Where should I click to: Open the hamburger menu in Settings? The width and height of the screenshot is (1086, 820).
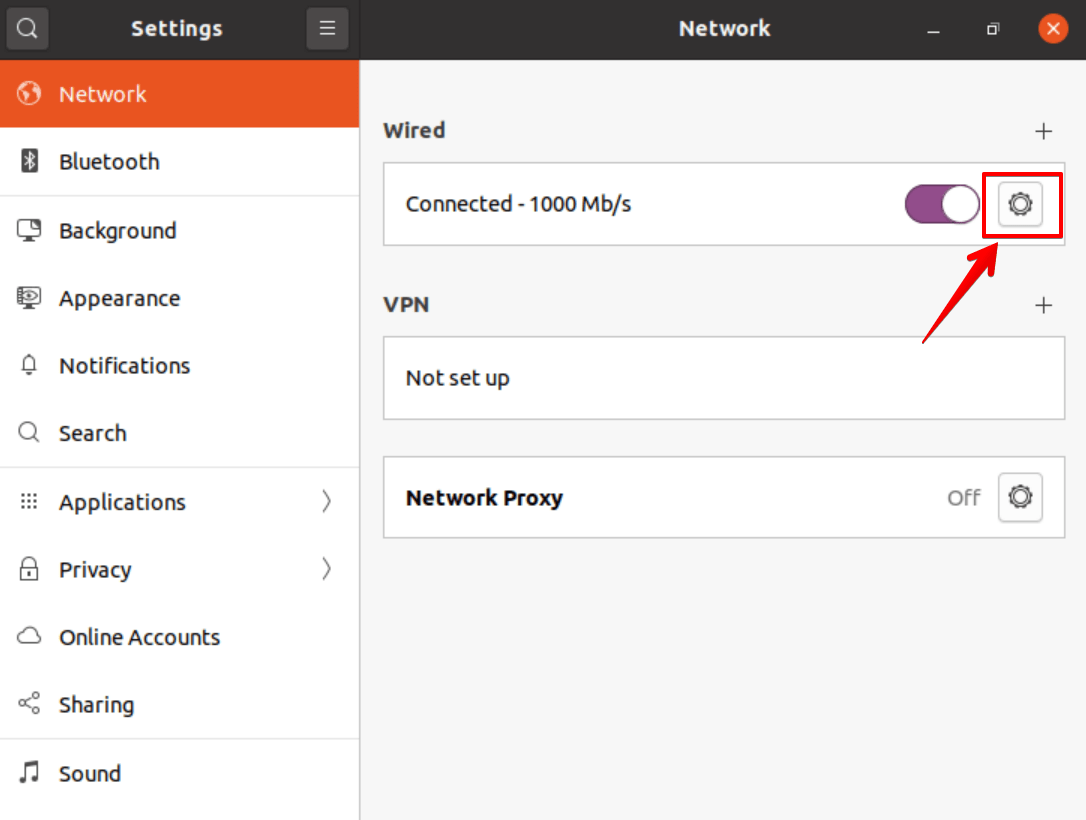pyautogui.click(x=327, y=28)
